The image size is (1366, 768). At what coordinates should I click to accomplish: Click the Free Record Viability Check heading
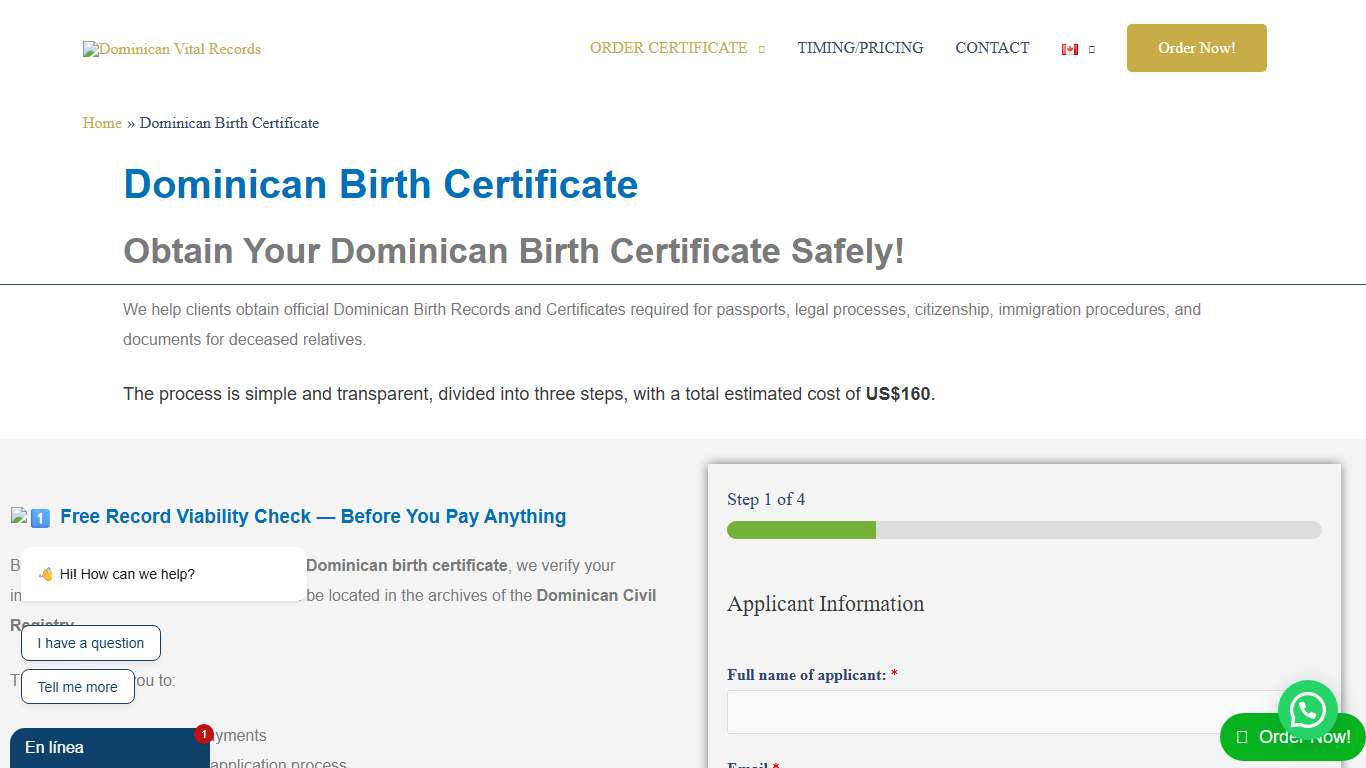click(313, 517)
